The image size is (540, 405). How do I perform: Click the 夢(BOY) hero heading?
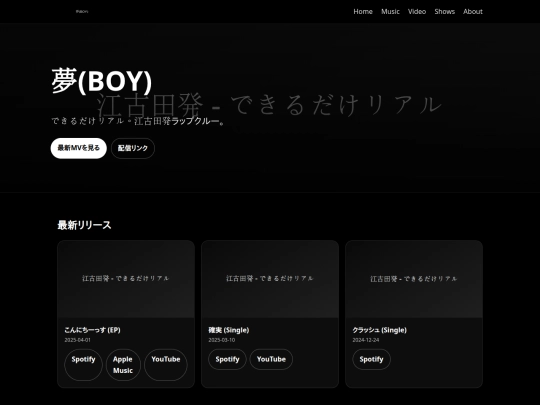(x=102, y=81)
